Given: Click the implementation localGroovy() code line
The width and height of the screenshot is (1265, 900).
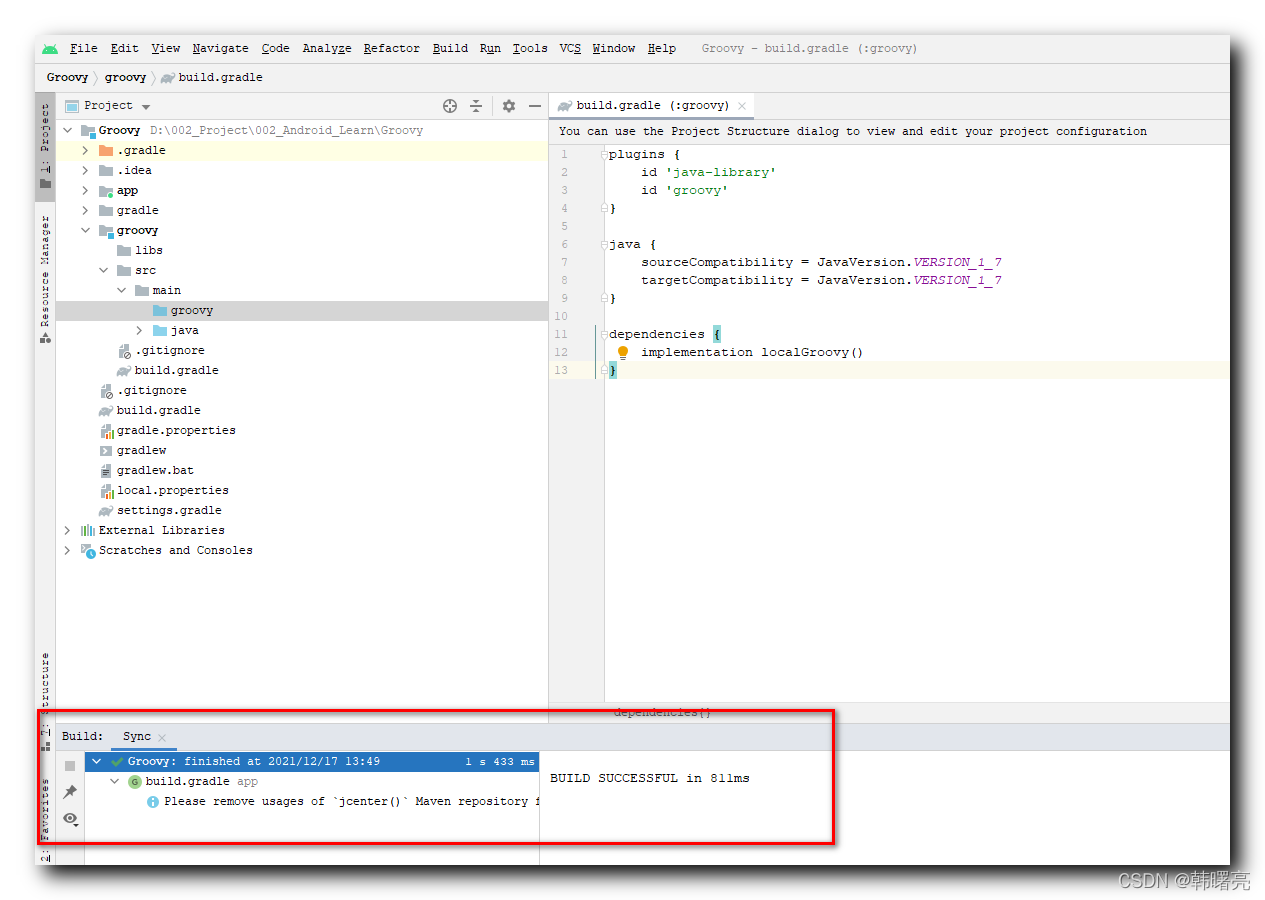Looking at the screenshot, I should click(x=752, y=352).
